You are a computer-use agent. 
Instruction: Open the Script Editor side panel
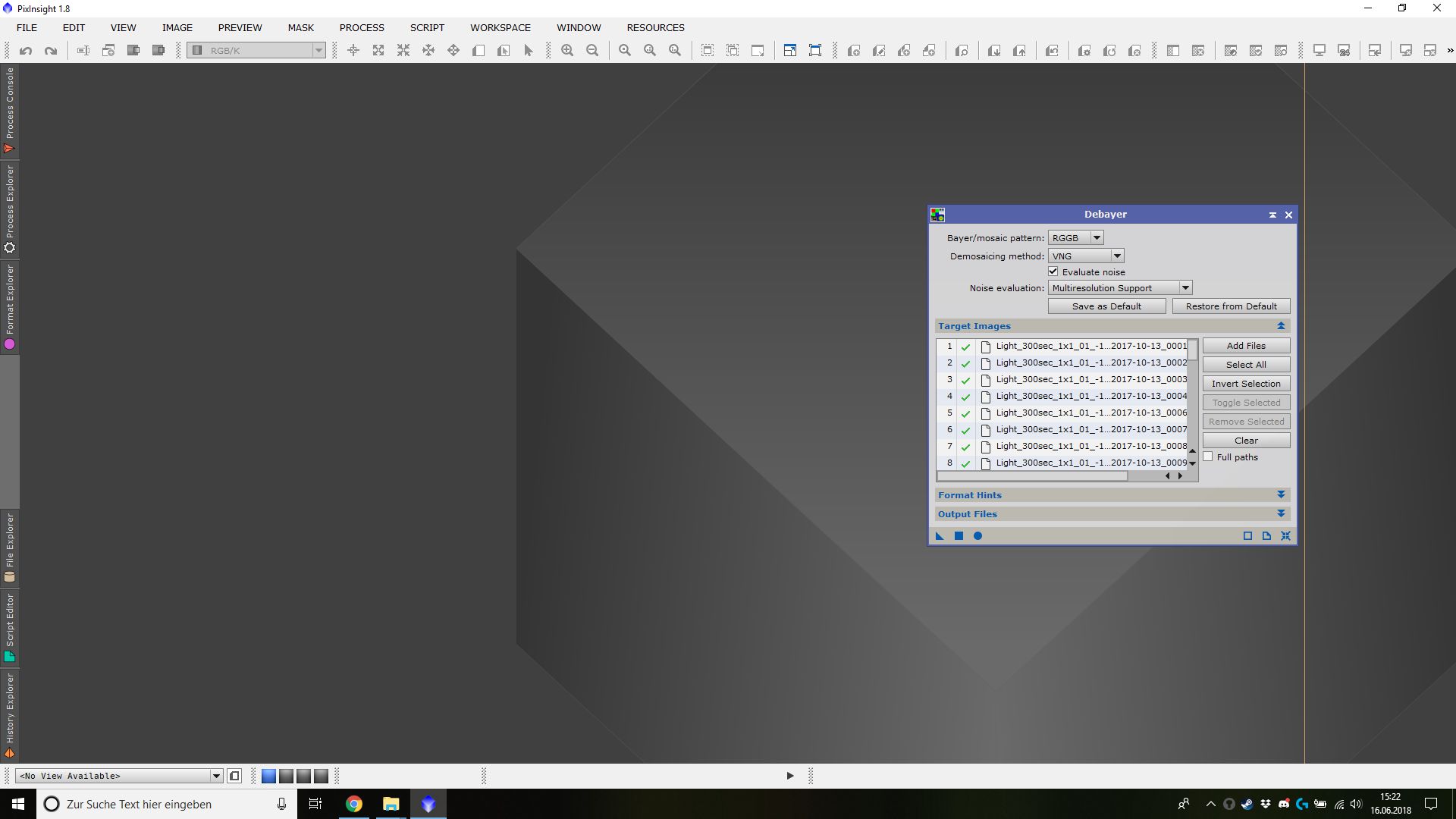click(10, 627)
